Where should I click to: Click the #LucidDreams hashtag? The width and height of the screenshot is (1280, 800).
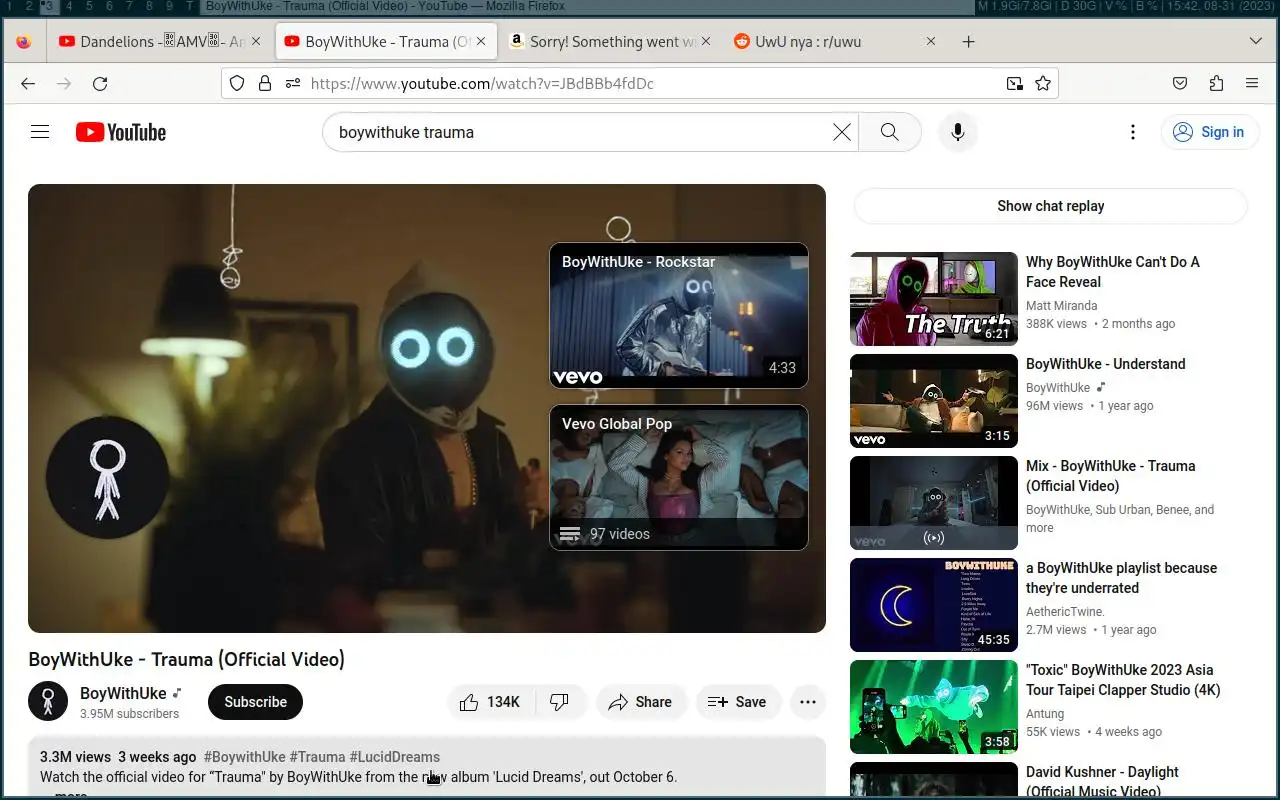(x=395, y=757)
